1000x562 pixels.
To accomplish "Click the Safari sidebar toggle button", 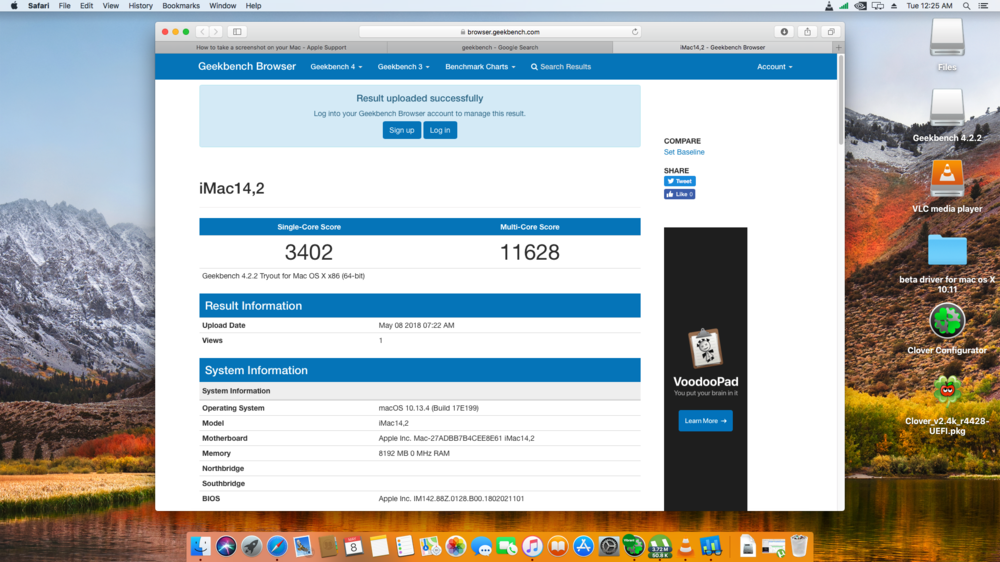I will (x=237, y=32).
